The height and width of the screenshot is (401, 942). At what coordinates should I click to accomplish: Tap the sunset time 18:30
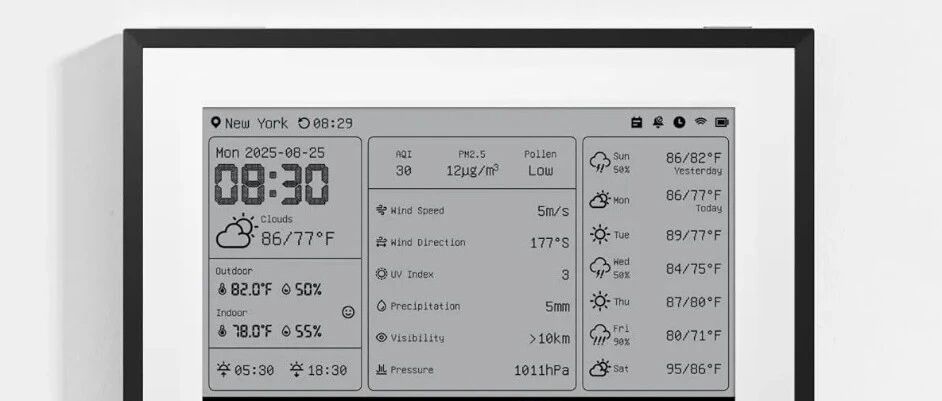point(327,370)
